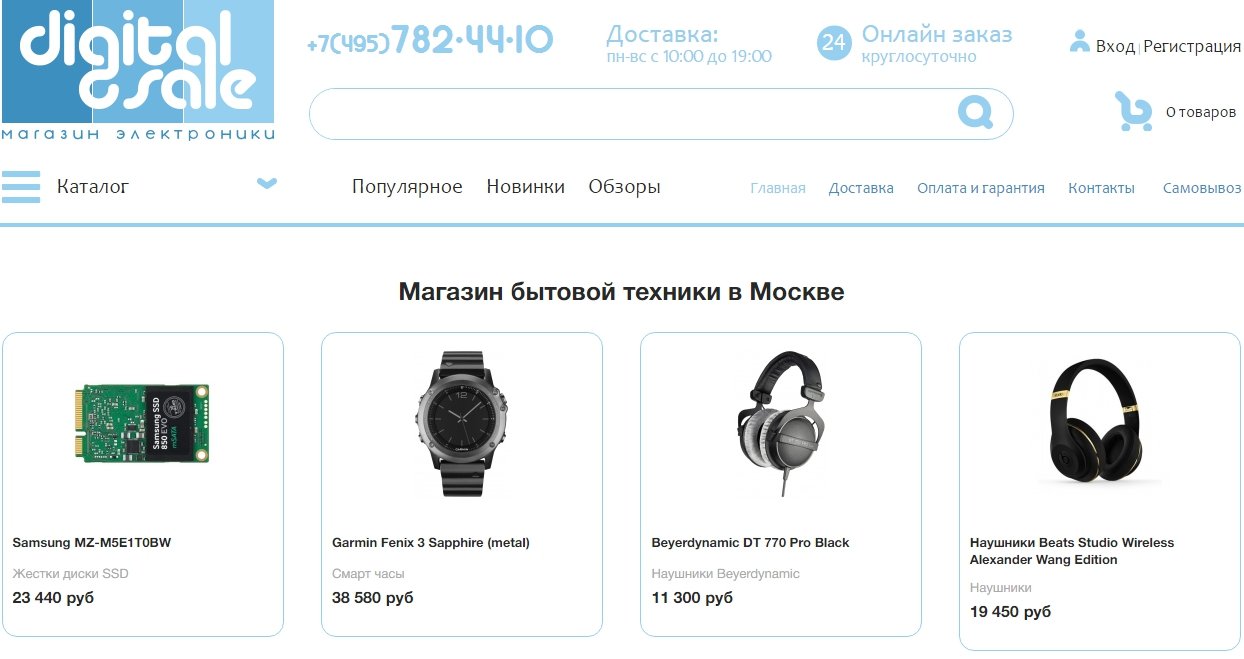Open Оплата и гарантия link
The width and height of the screenshot is (1244, 659).
click(981, 188)
